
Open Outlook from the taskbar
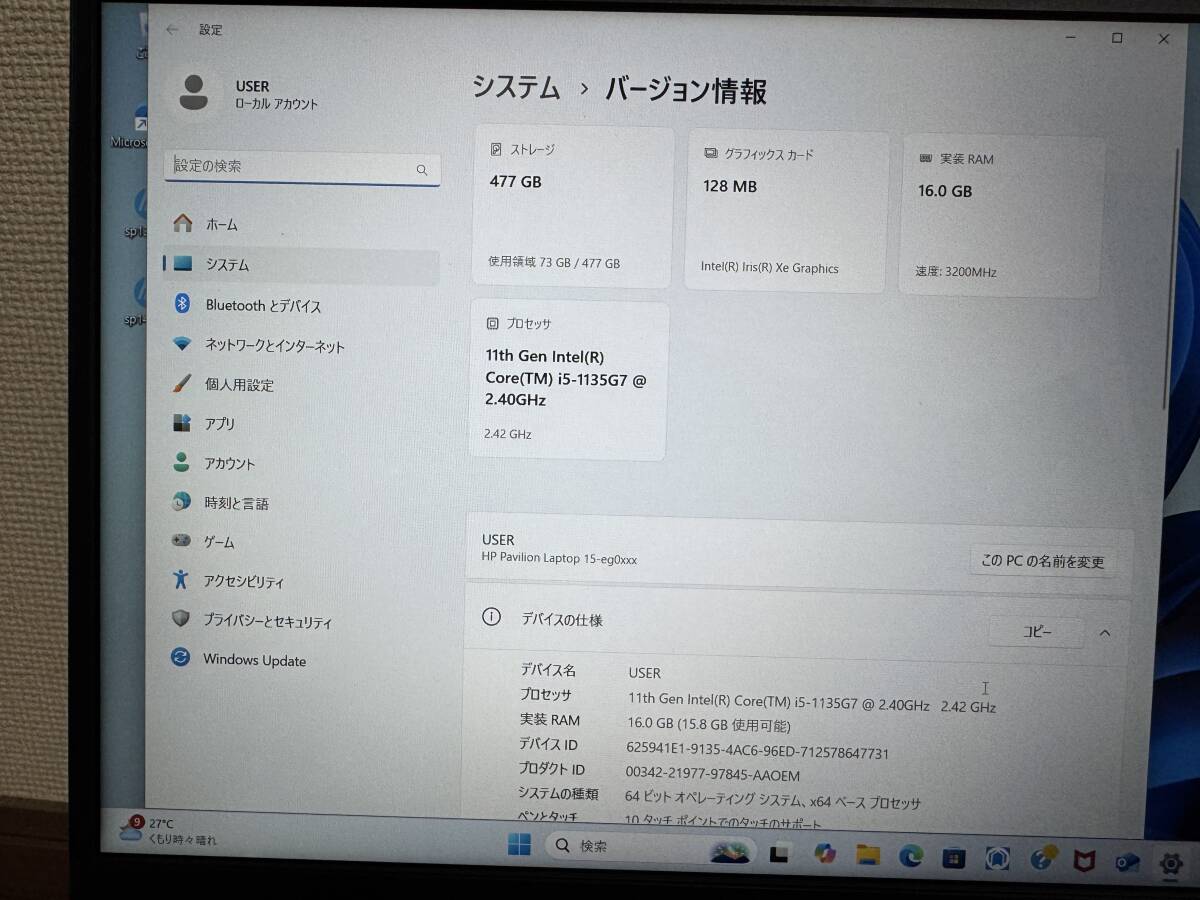tap(1128, 862)
